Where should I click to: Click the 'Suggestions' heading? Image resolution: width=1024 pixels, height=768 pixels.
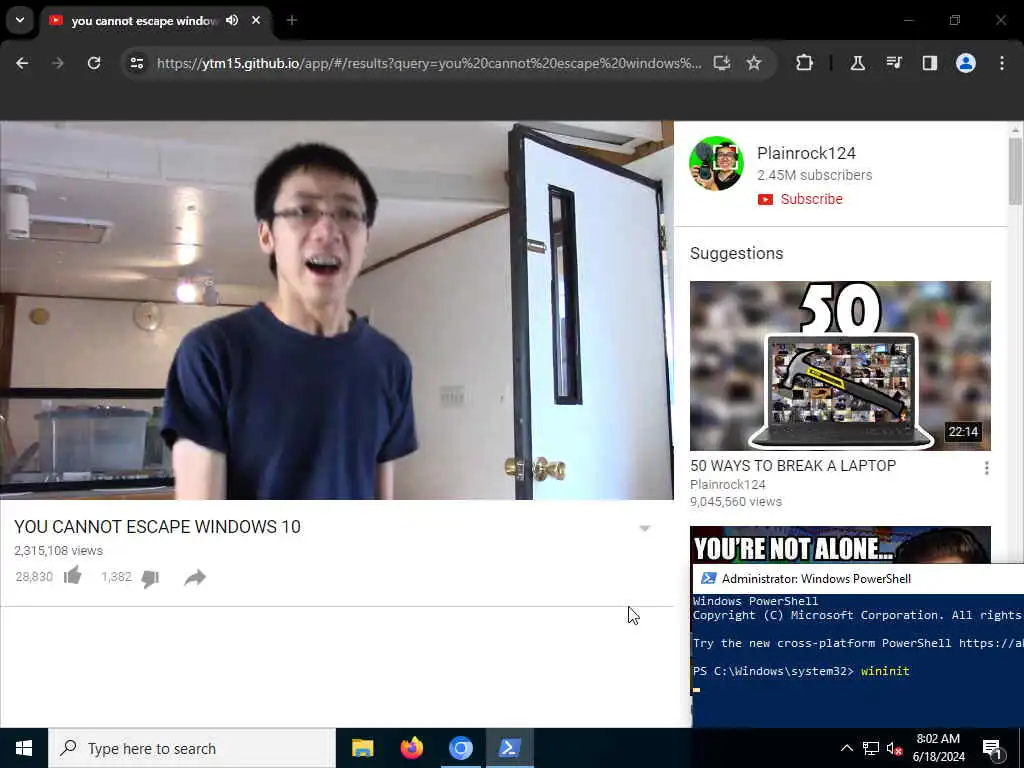coord(737,253)
